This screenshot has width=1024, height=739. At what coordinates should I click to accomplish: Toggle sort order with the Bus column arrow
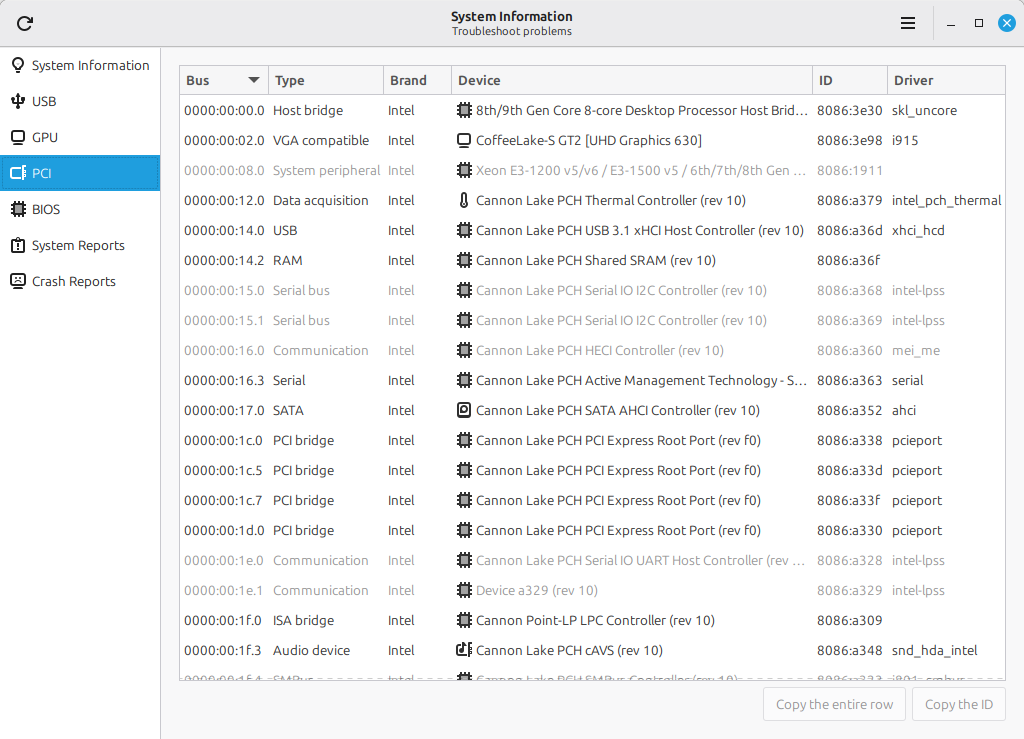(x=254, y=80)
